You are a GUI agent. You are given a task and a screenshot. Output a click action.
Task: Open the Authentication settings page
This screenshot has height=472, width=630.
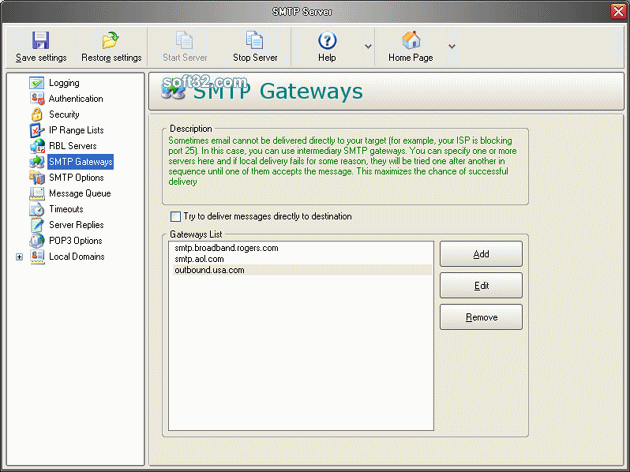(x=76, y=98)
